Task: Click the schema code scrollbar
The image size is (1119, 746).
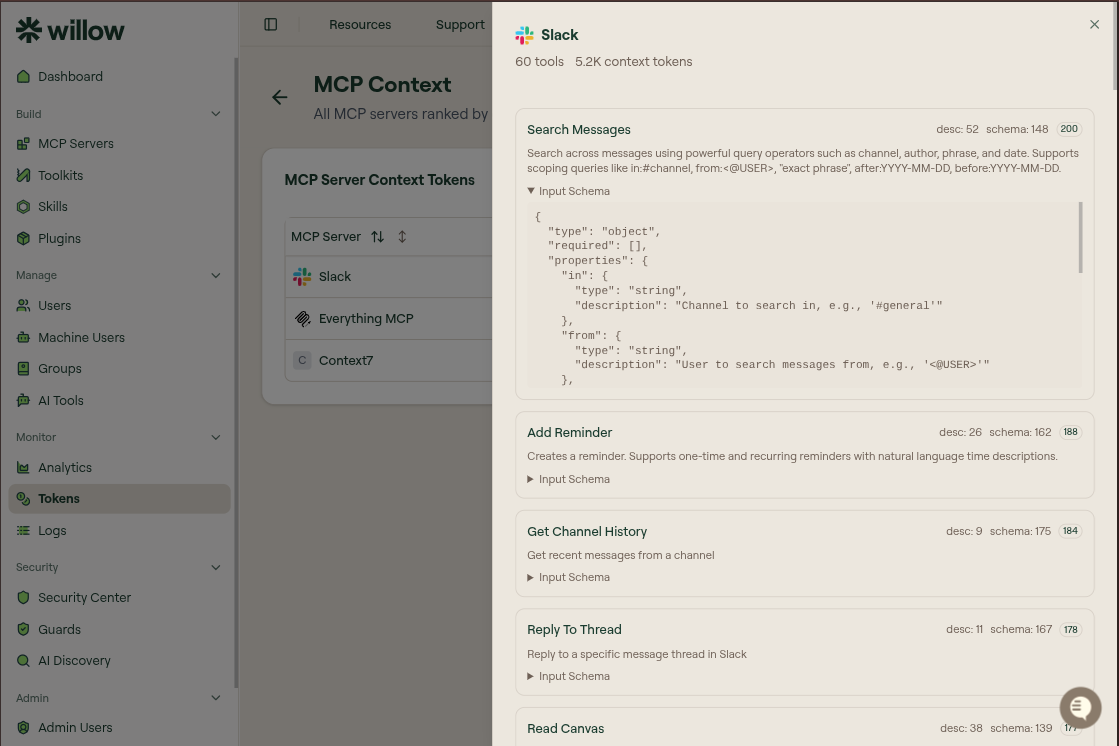Action: (x=1080, y=237)
